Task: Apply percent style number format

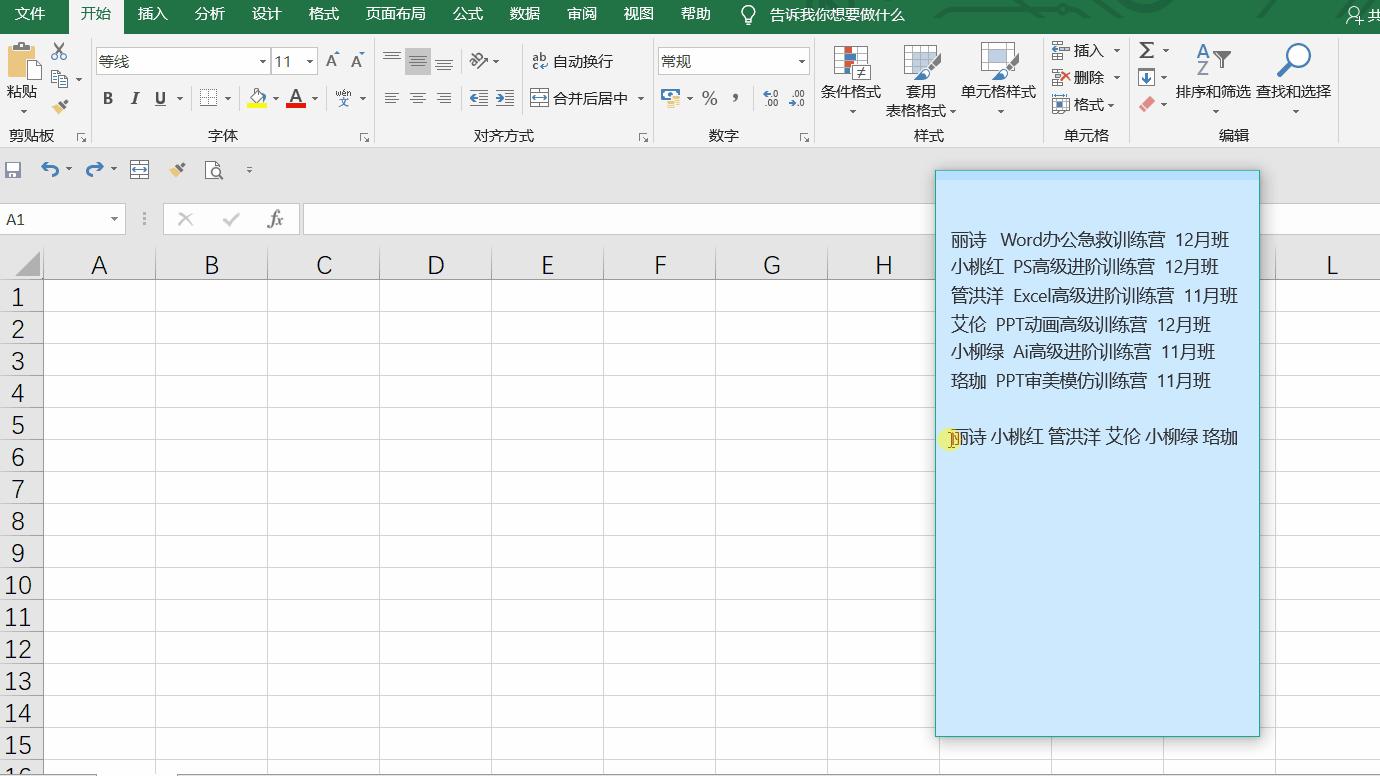Action: pos(710,98)
